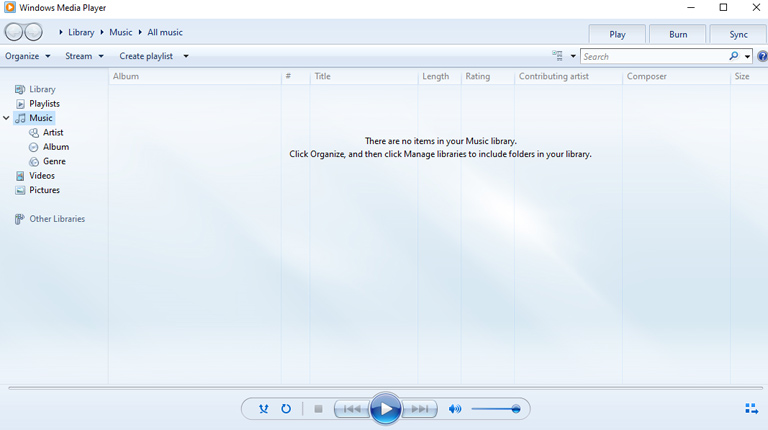Click the View options icon
This screenshot has width=768, height=430.
tap(557, 56)
